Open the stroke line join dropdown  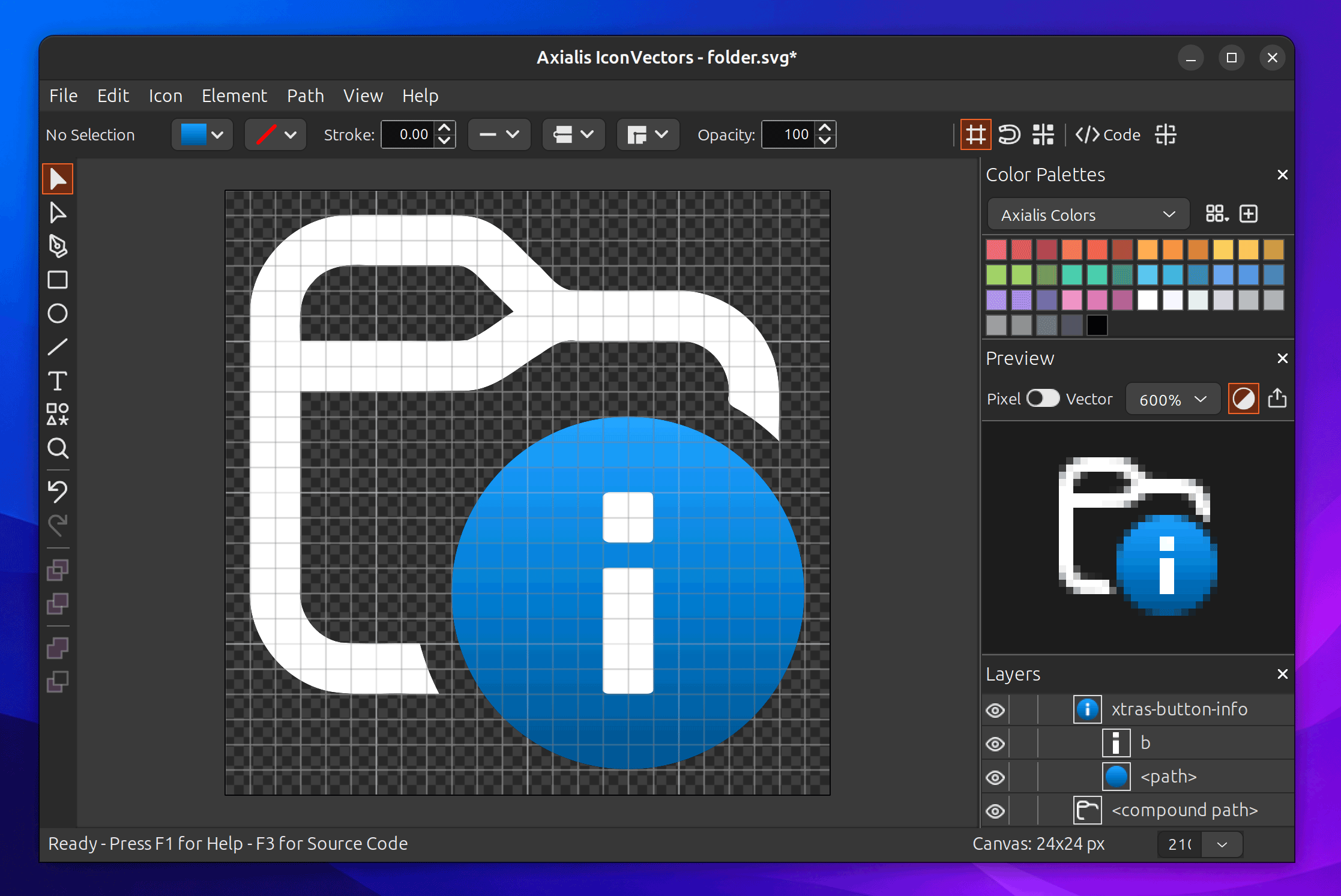coord(648,134)
